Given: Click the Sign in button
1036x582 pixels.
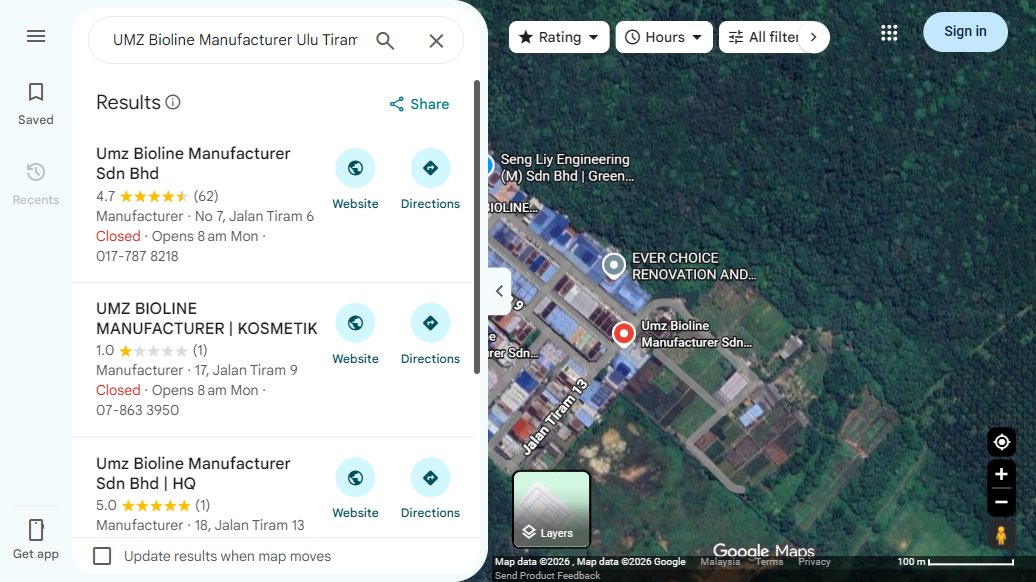Looking at the screenshot, I should pyautogui.click(x=965, y=32).
